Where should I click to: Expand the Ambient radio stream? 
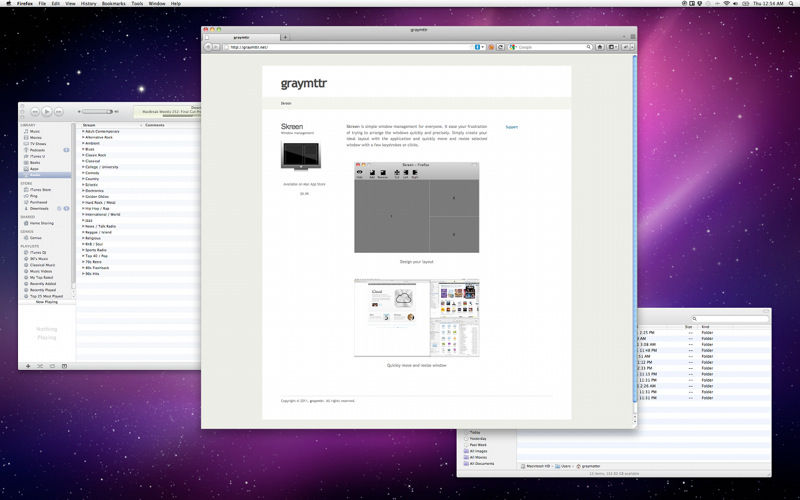click(x=83, y=143)
